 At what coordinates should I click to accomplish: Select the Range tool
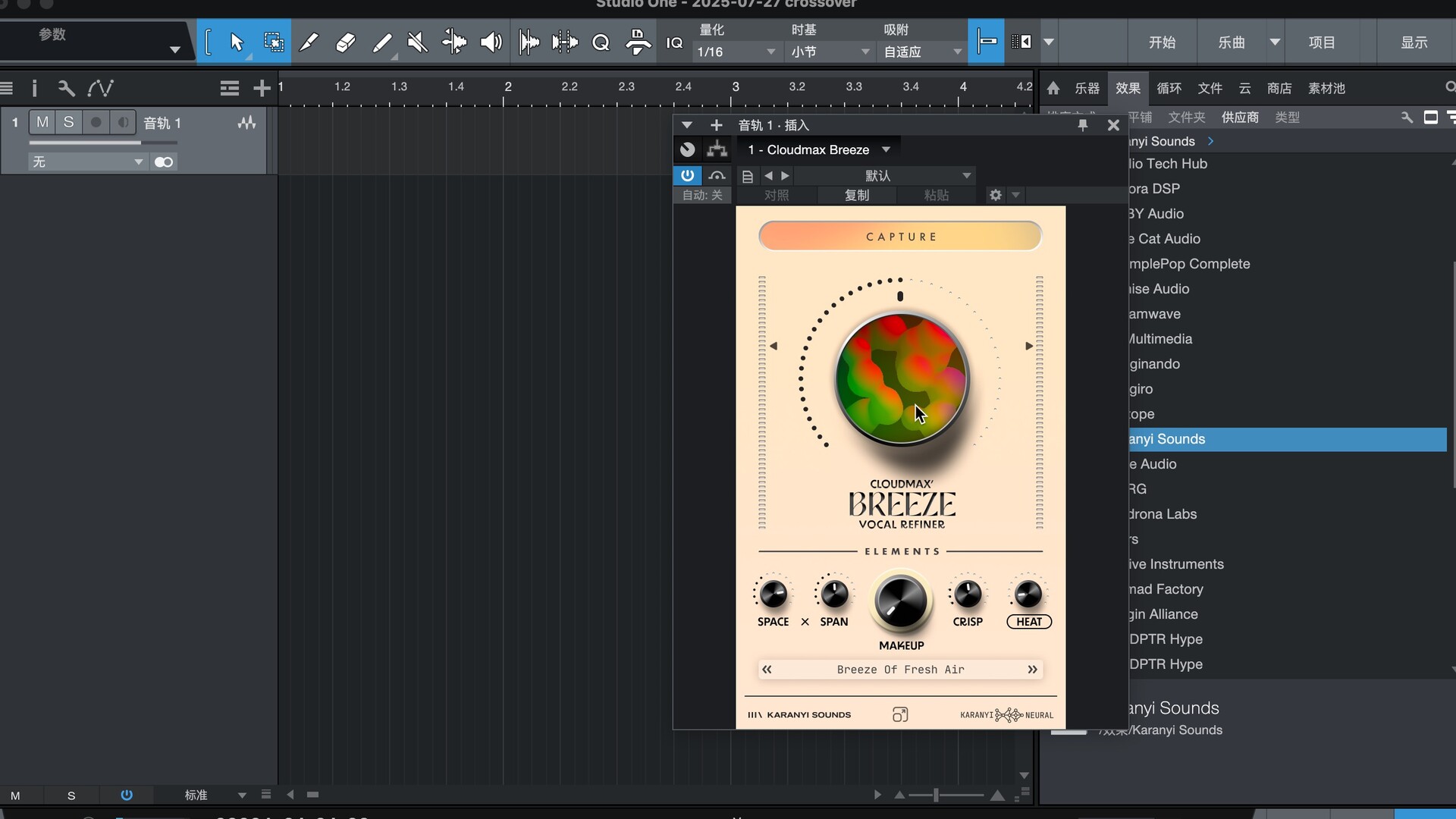click(x=274, y=42)
